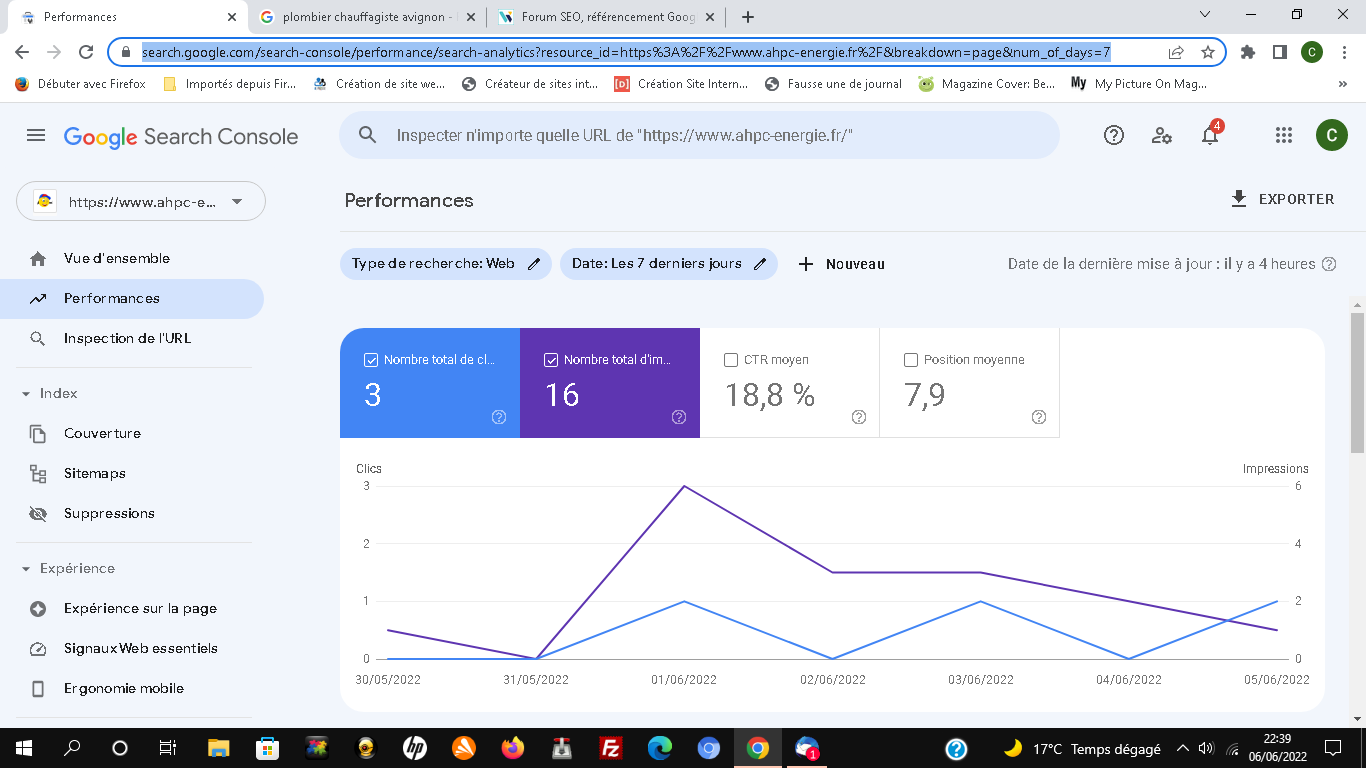The width and height of the screenshot is (1366, 768).
Task: Open the help question mark icon
Action: 1114,135
